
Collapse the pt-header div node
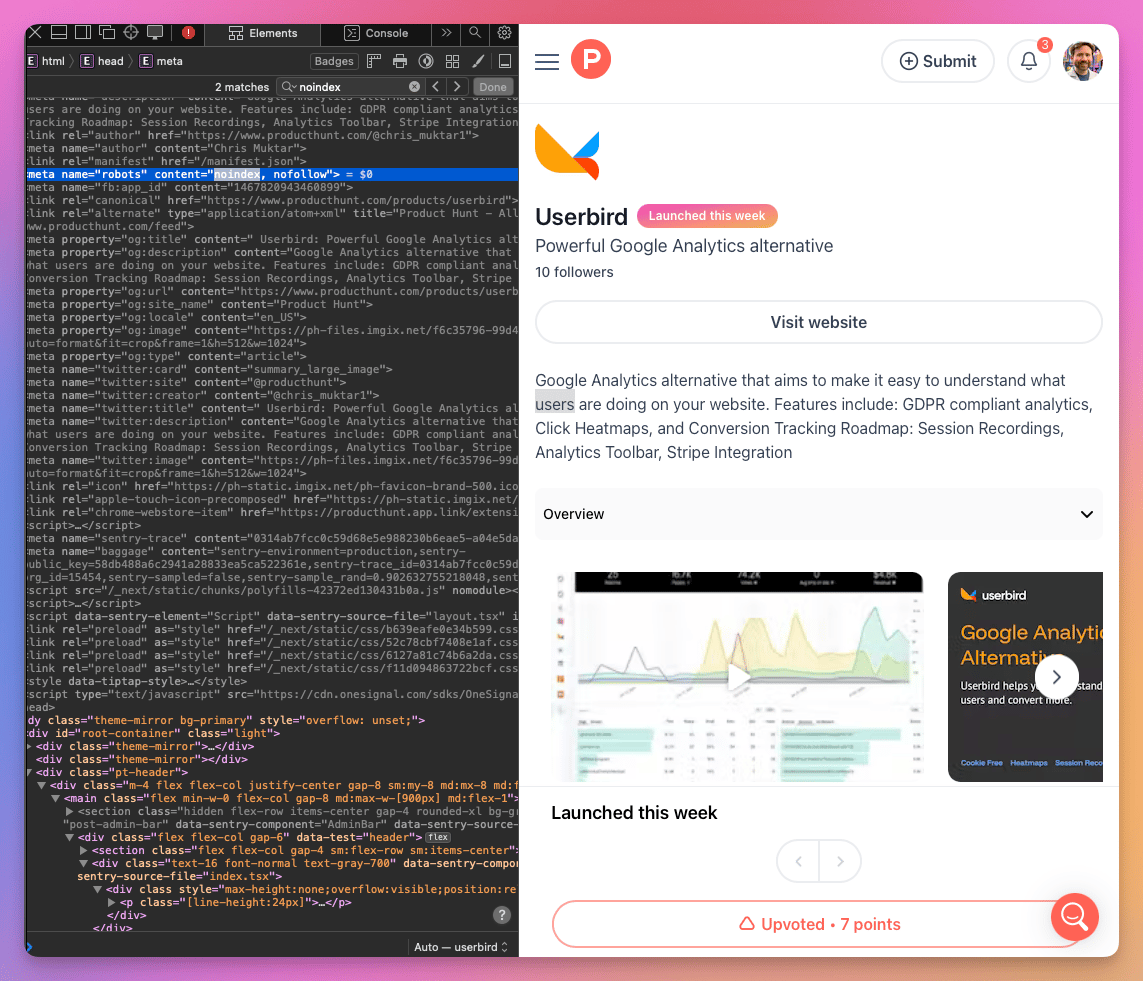click(30, 773)
